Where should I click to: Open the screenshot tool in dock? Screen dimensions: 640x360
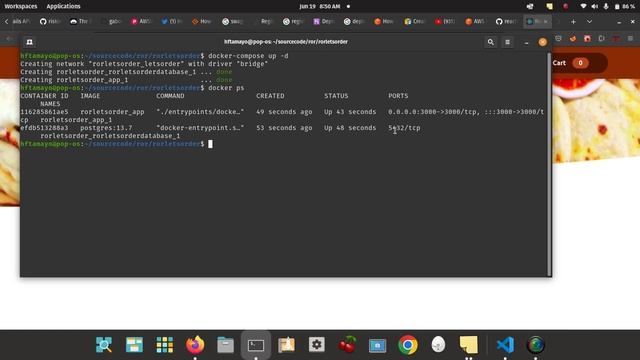(378, 345)
